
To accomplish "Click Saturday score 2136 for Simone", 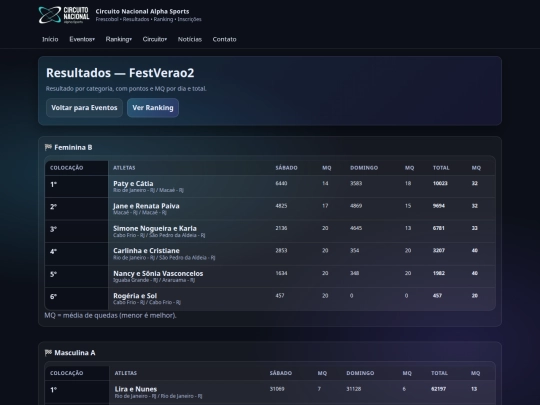I will (x=281, y=228).
